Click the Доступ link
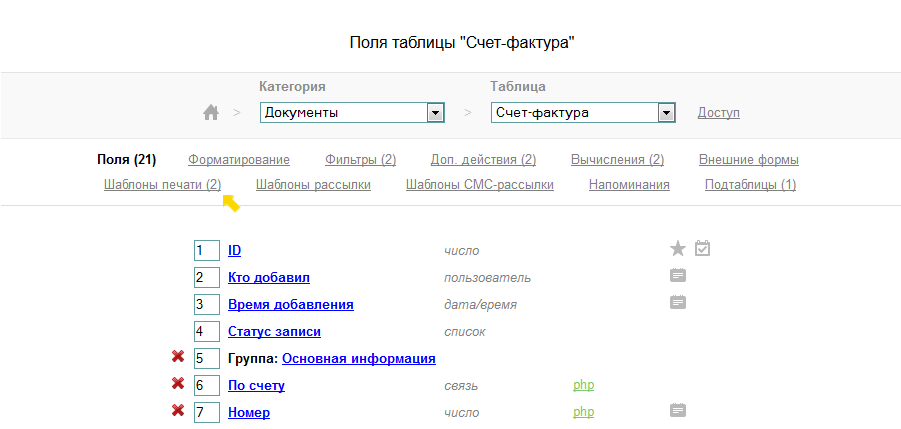Viewport: 901px width, 429px height. click(x=718, y=113)
